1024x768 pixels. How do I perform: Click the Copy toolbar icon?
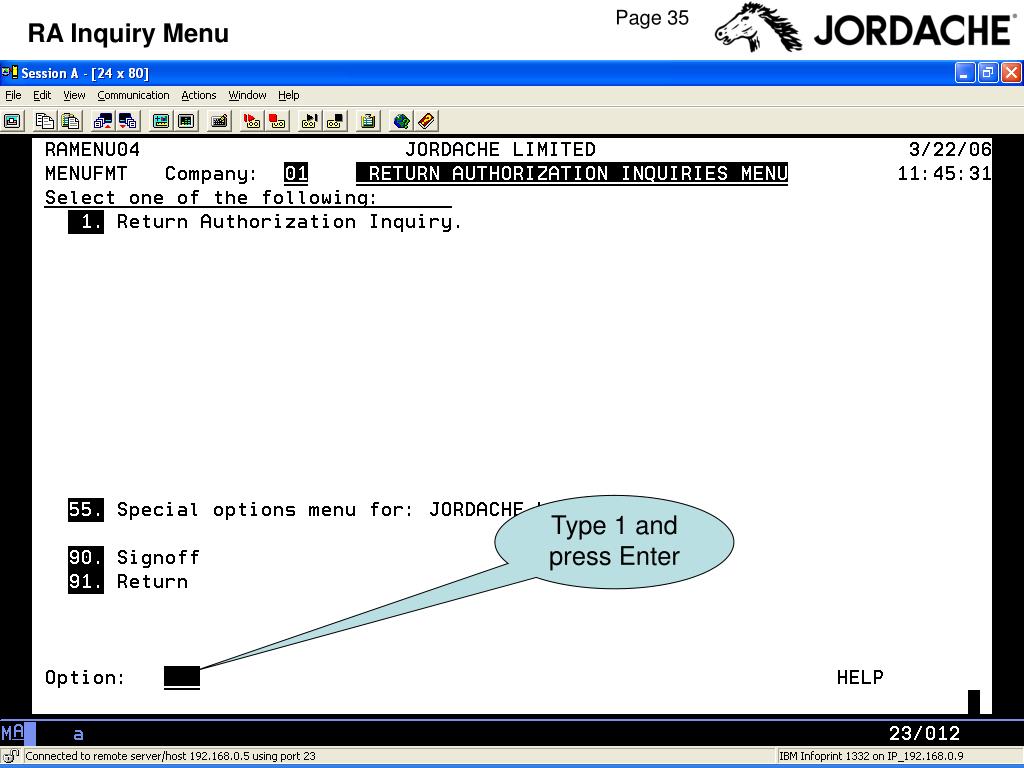click(x=44, y=121)
